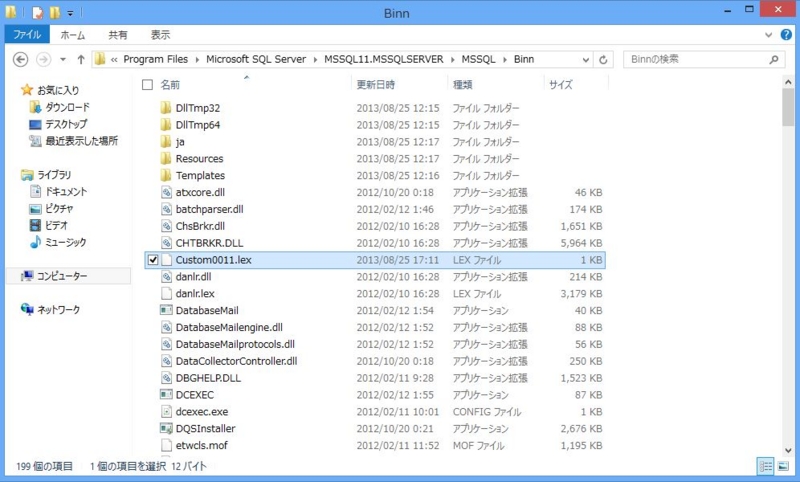This screenshot has height=482, width=800.
Task: Click the Back navigation arrow
Action: [20, 60]
